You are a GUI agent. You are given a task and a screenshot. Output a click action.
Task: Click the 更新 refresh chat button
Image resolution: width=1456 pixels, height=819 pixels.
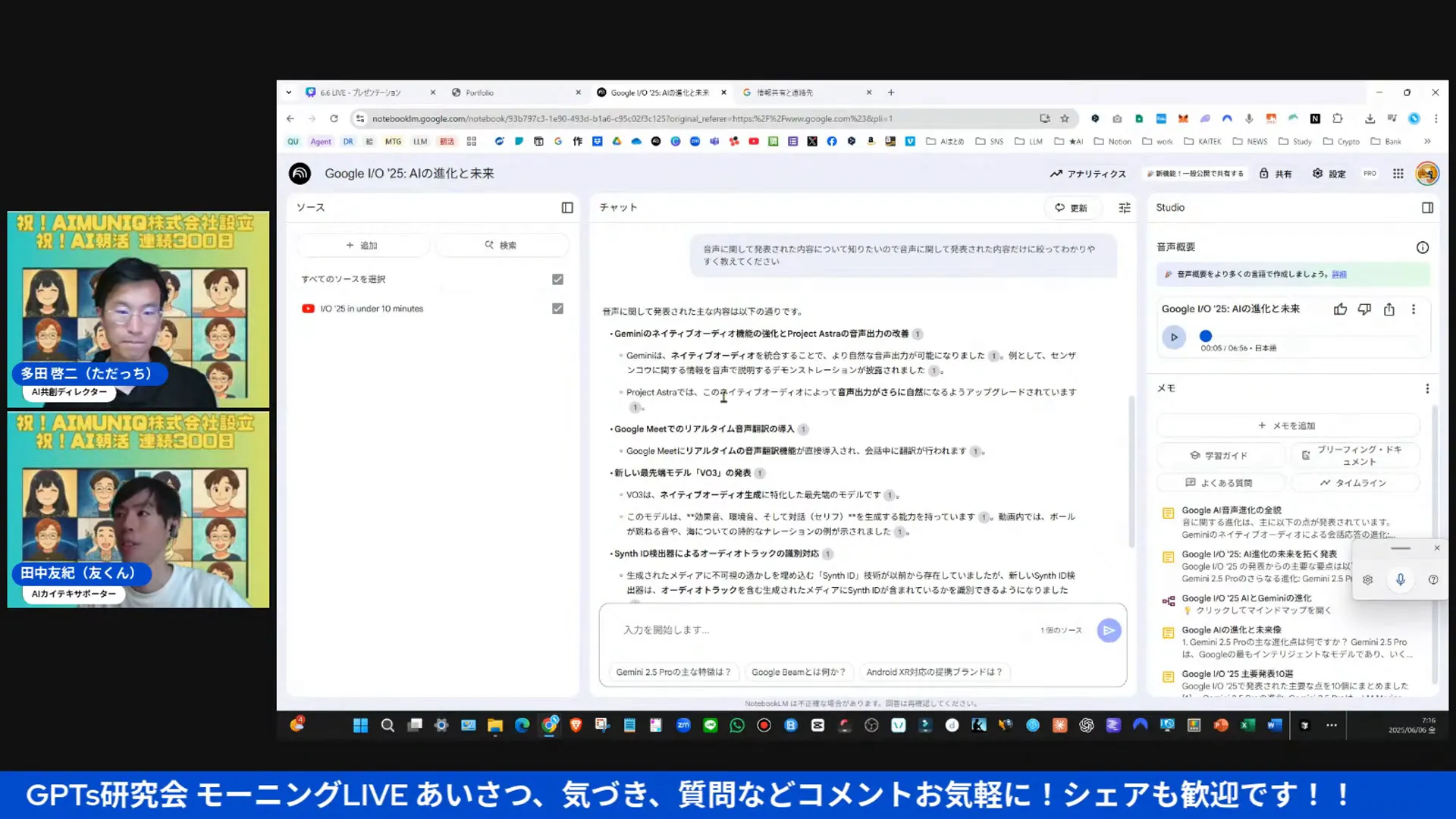pyautogui.click(x=1071, y=208)
